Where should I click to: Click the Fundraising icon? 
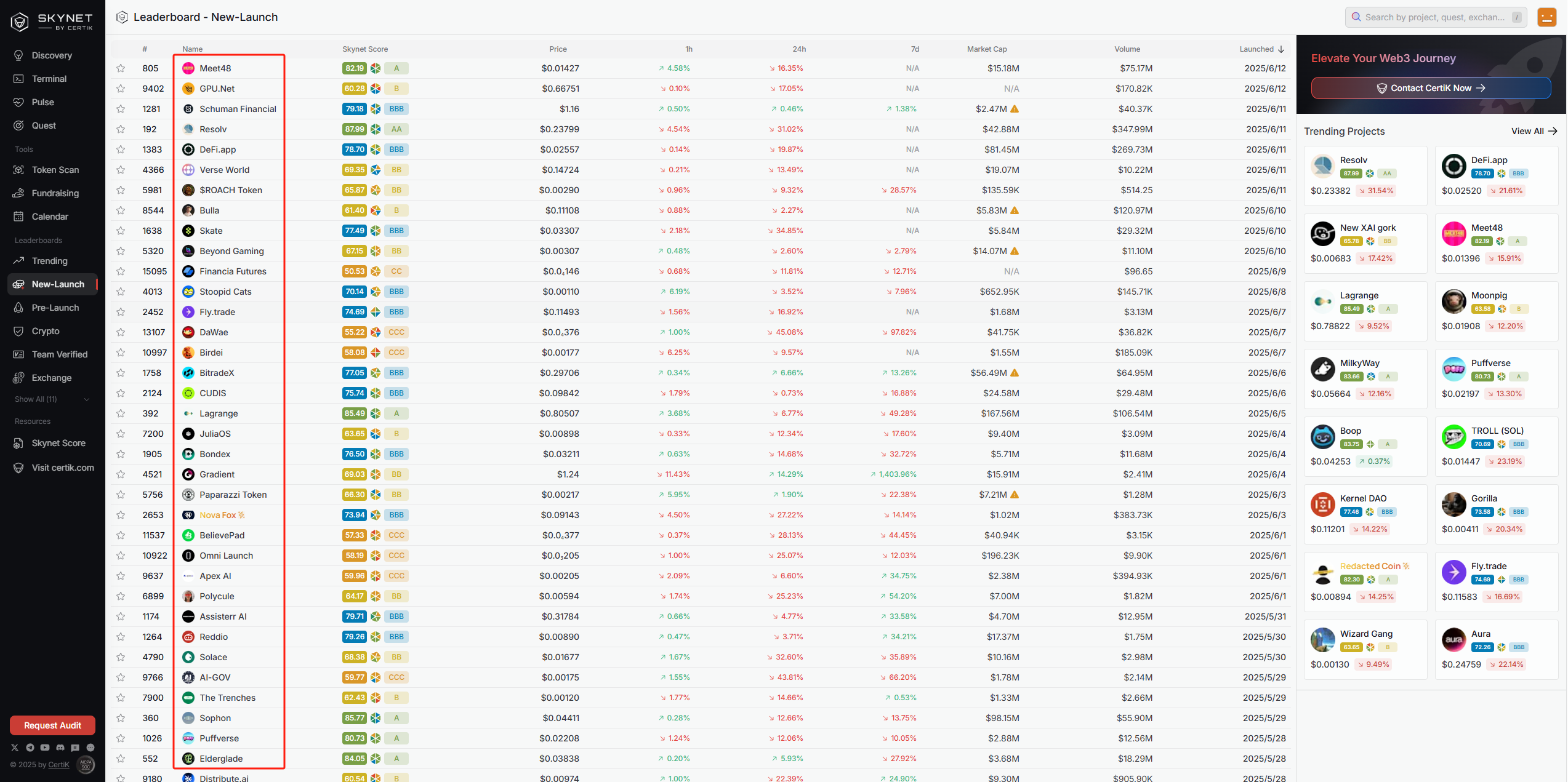(x=18, y=193)
